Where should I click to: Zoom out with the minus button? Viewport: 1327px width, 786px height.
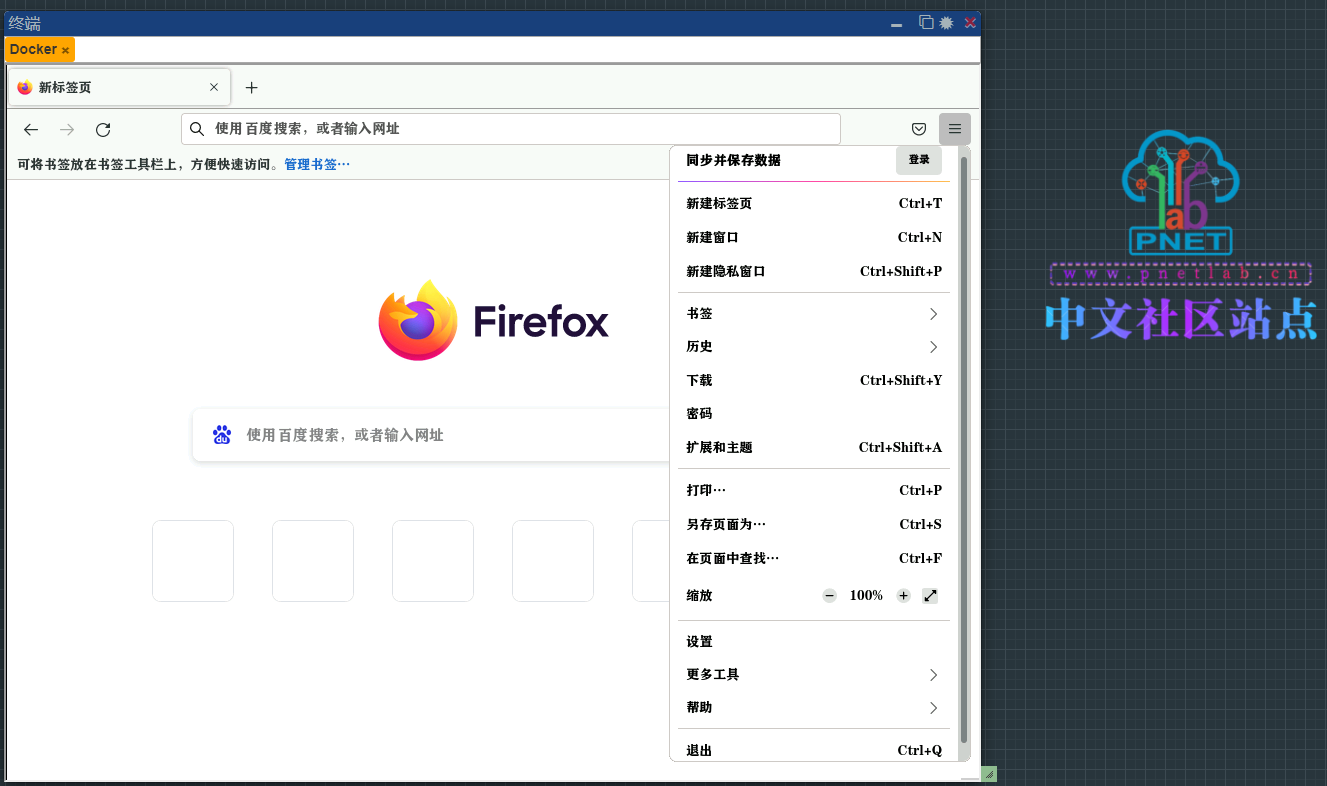(829, 596)
